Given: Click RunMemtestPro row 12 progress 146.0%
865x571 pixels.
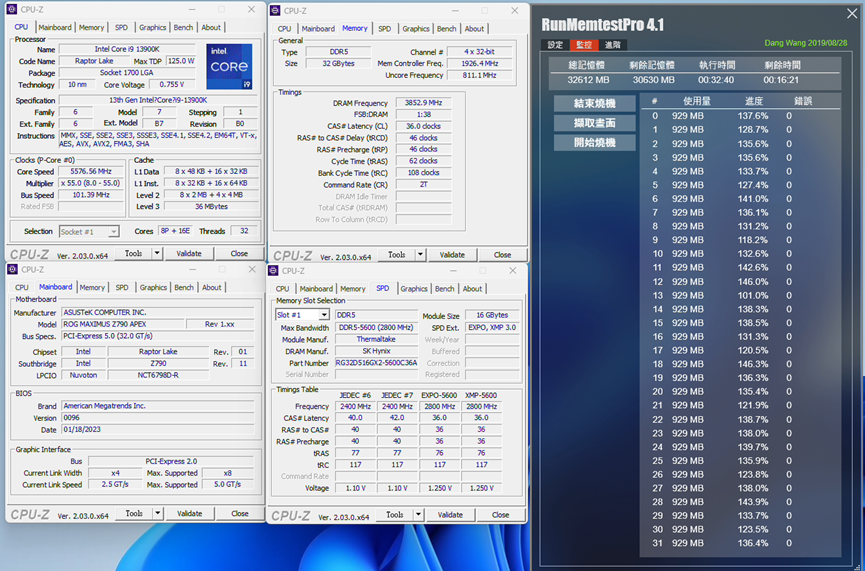Looking at the screenshot, I should point(753,281).
